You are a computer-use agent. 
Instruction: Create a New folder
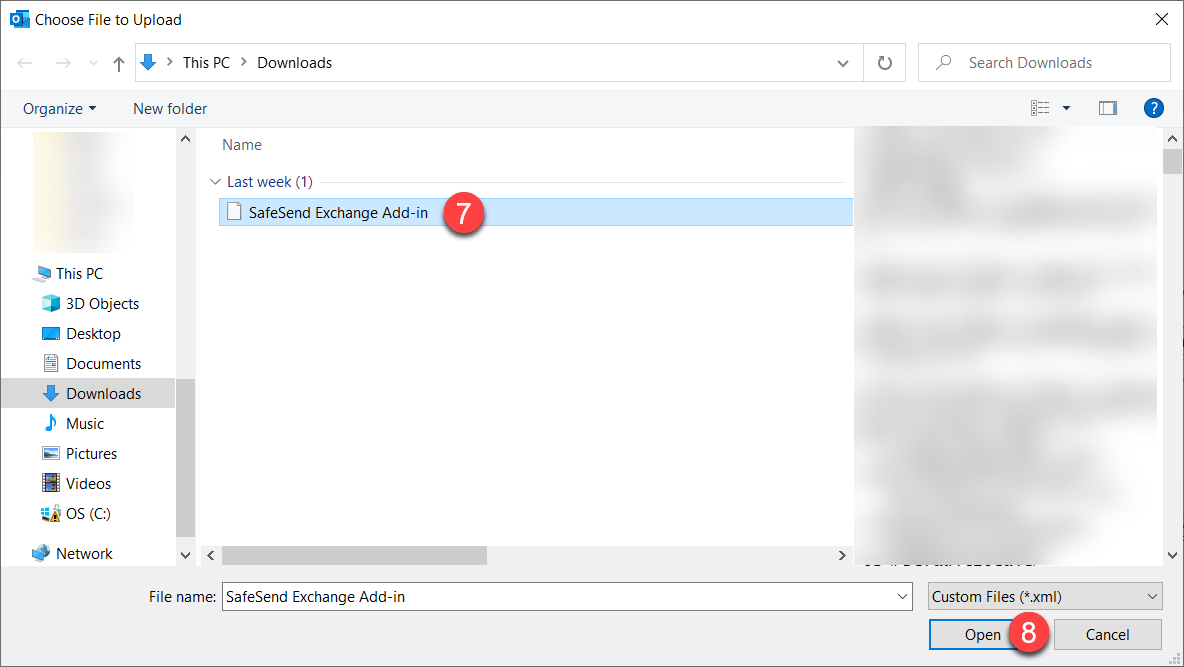(170, 109)
